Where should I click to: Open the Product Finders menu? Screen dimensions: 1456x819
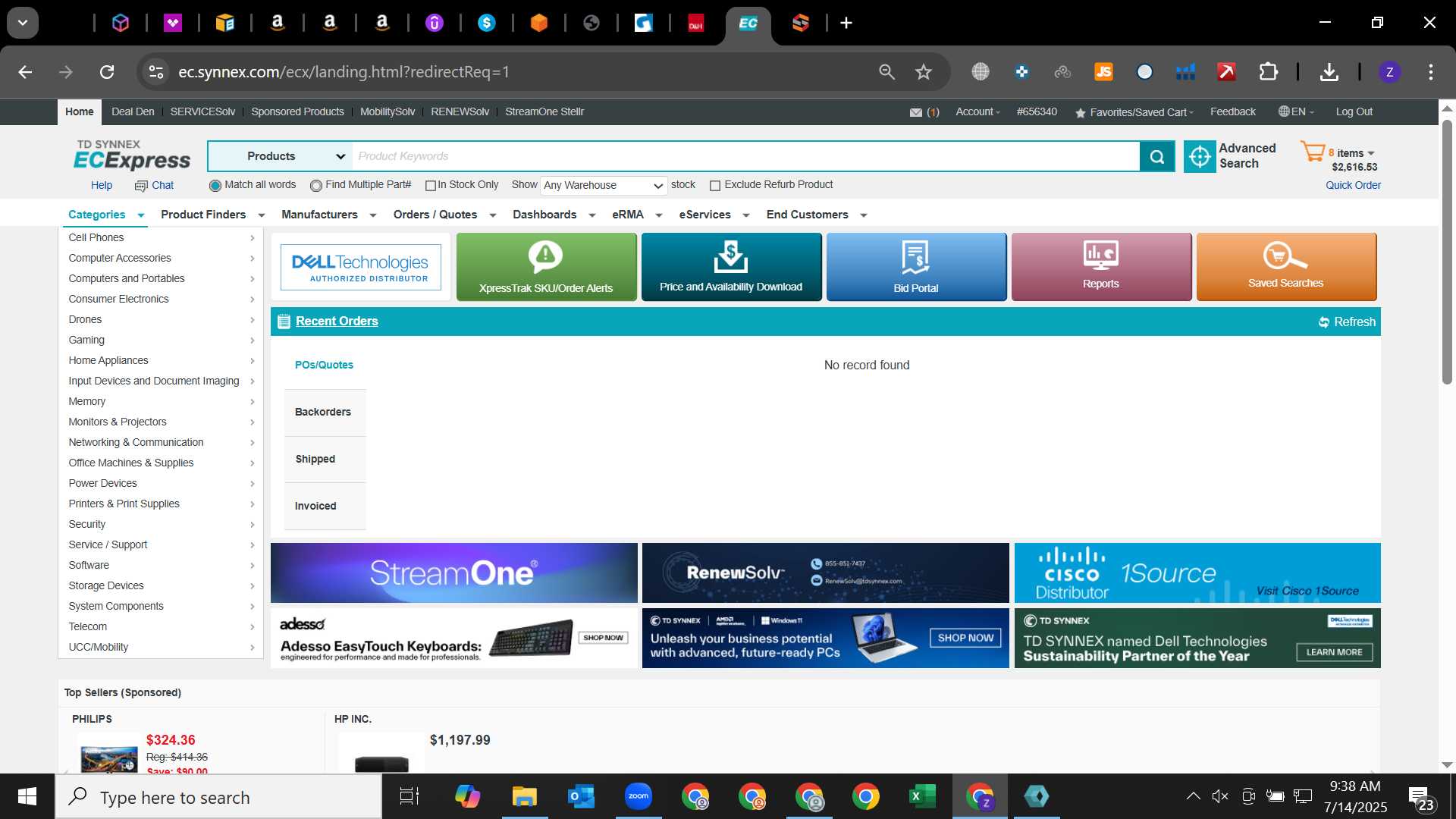click(x=212, y=215)
